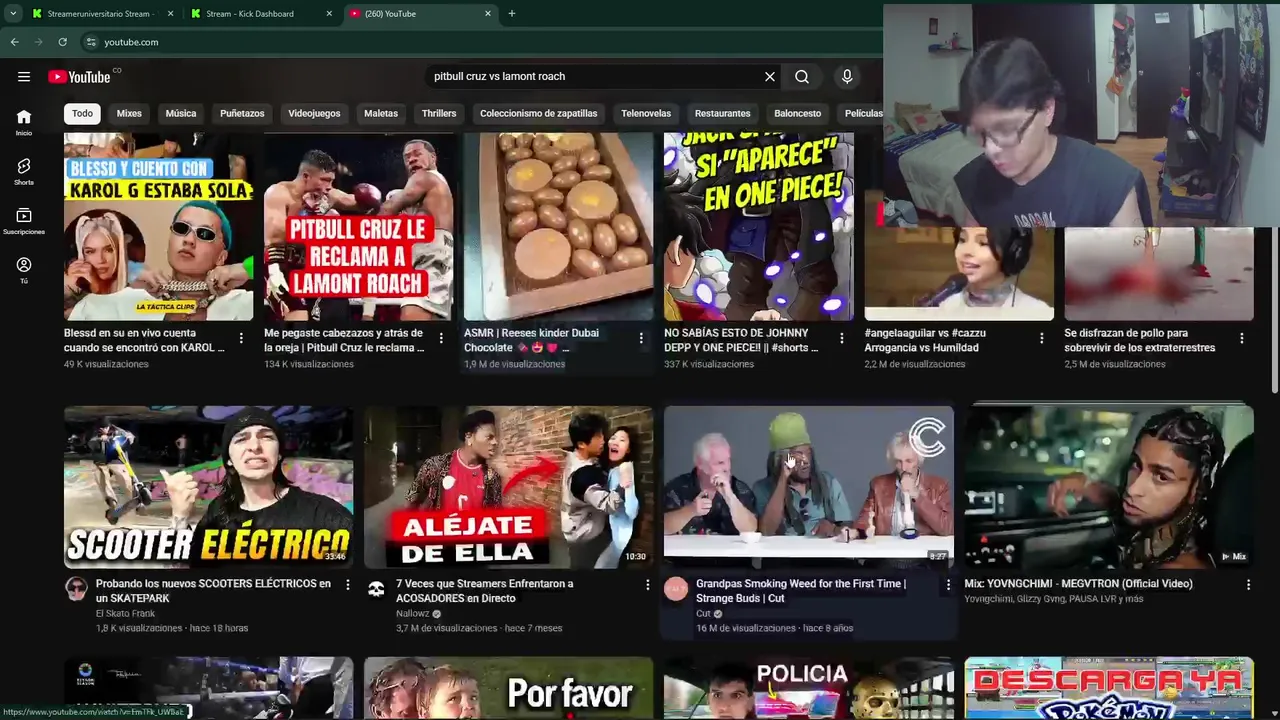Start voice search with microphone icon
This screenshot has height=720, width=1280.
click(847, 77)
